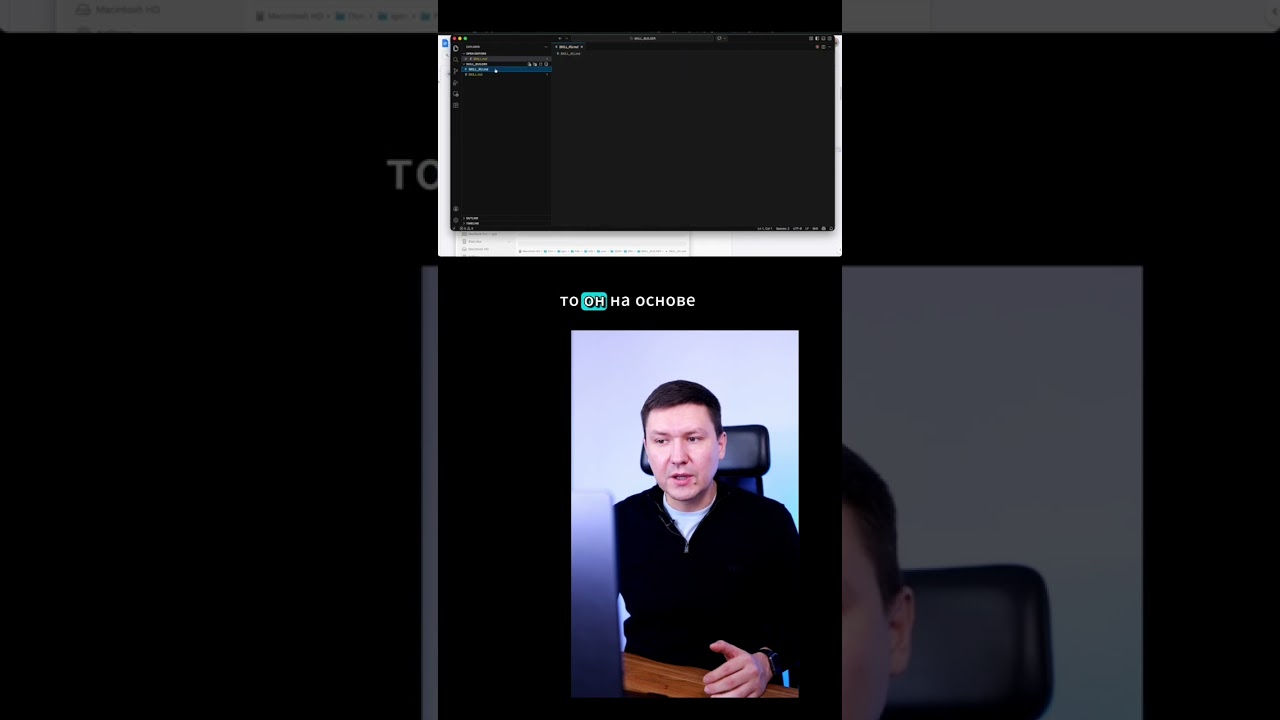Screen dimensions: 1280x720
Task: Open the Source Control view
Action: pos(456,71)
